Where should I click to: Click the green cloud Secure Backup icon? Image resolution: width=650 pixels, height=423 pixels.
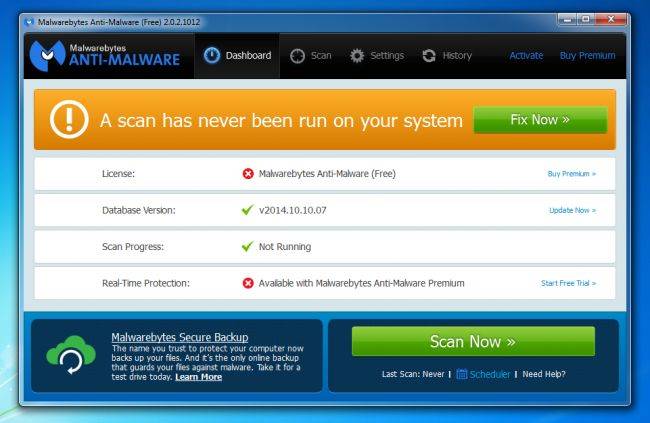(x=71, y=355)
